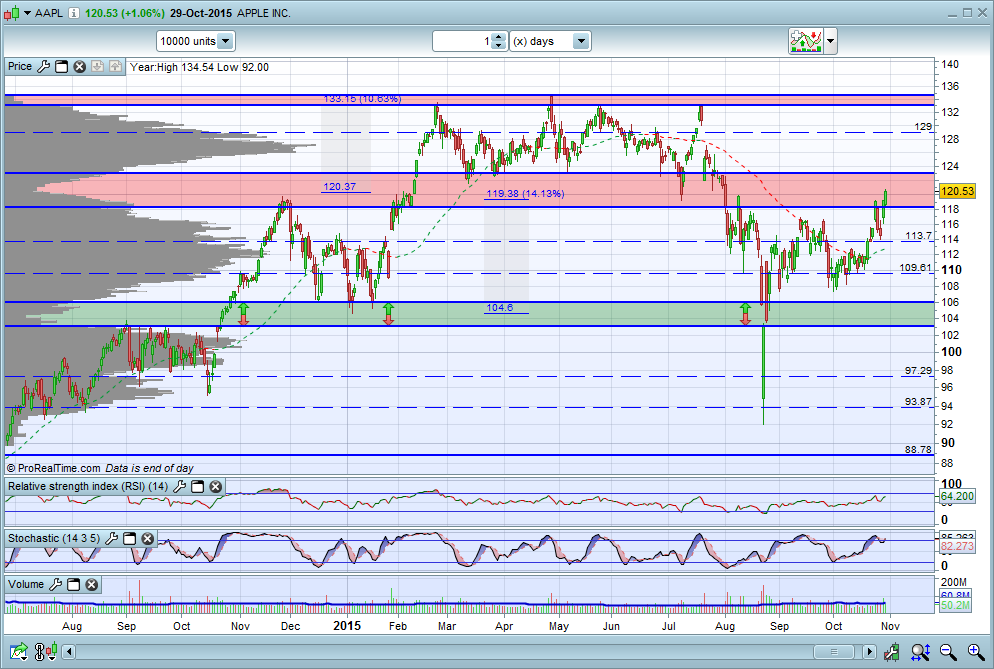The height and width of the screenshot is (669, 994).
Task: Click the chart properties wrench icon at bottom right
Action: tap(891, 651)
